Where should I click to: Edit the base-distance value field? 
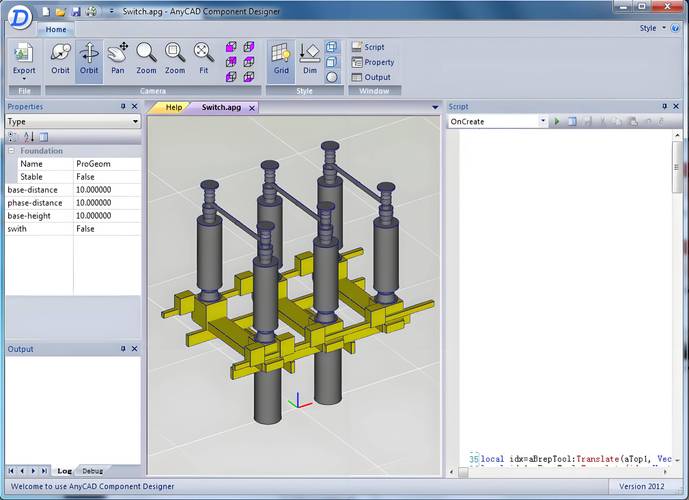click(x=107, y=190)
